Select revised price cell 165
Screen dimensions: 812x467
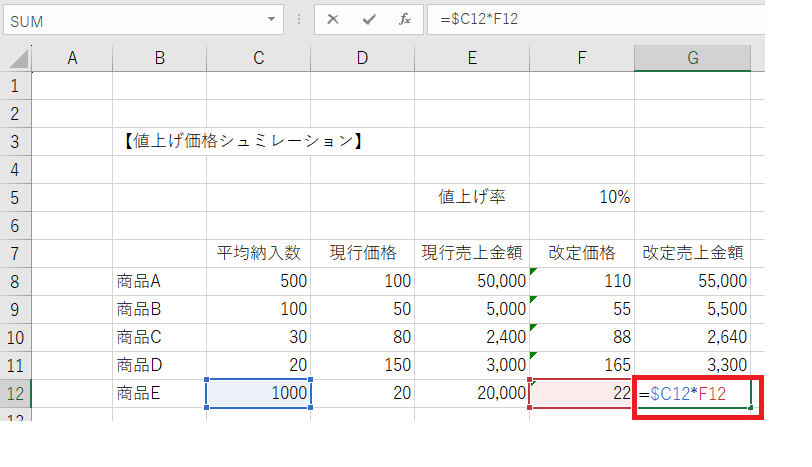[x=582, y=365]
